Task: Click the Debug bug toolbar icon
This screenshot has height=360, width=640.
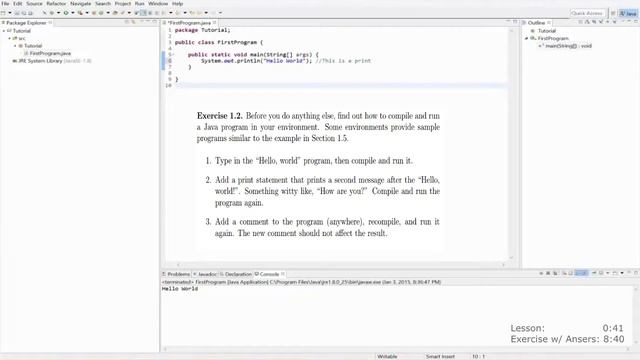Action: tap(52, 13)
